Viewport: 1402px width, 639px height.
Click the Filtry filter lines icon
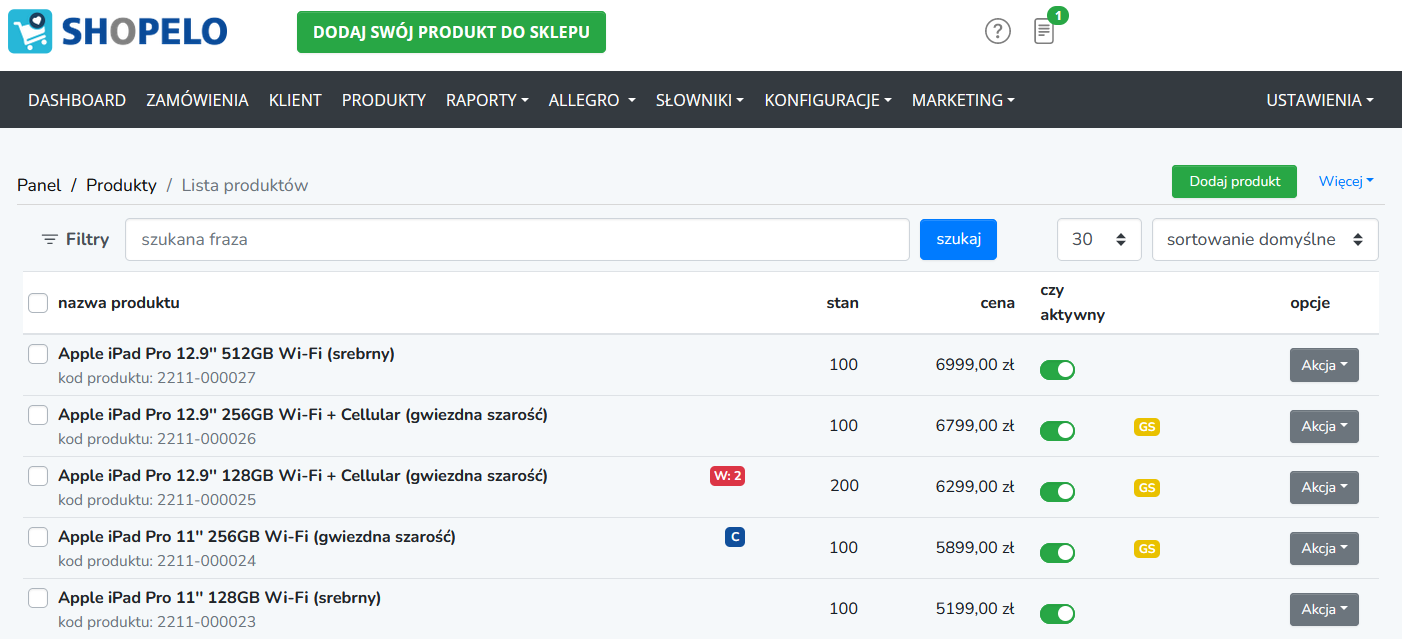(50, 240)
